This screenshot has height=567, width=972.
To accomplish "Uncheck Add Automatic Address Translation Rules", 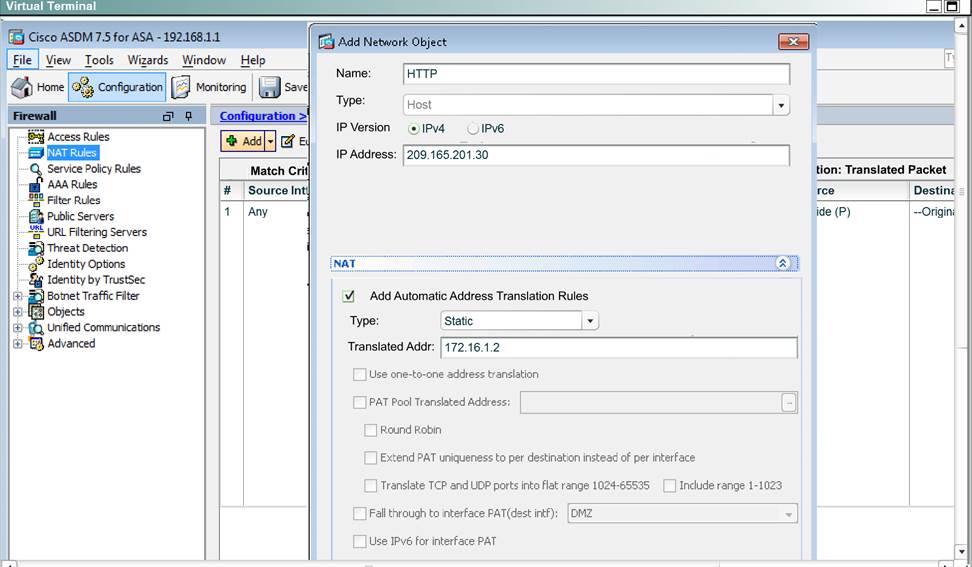I will (349, 296).
